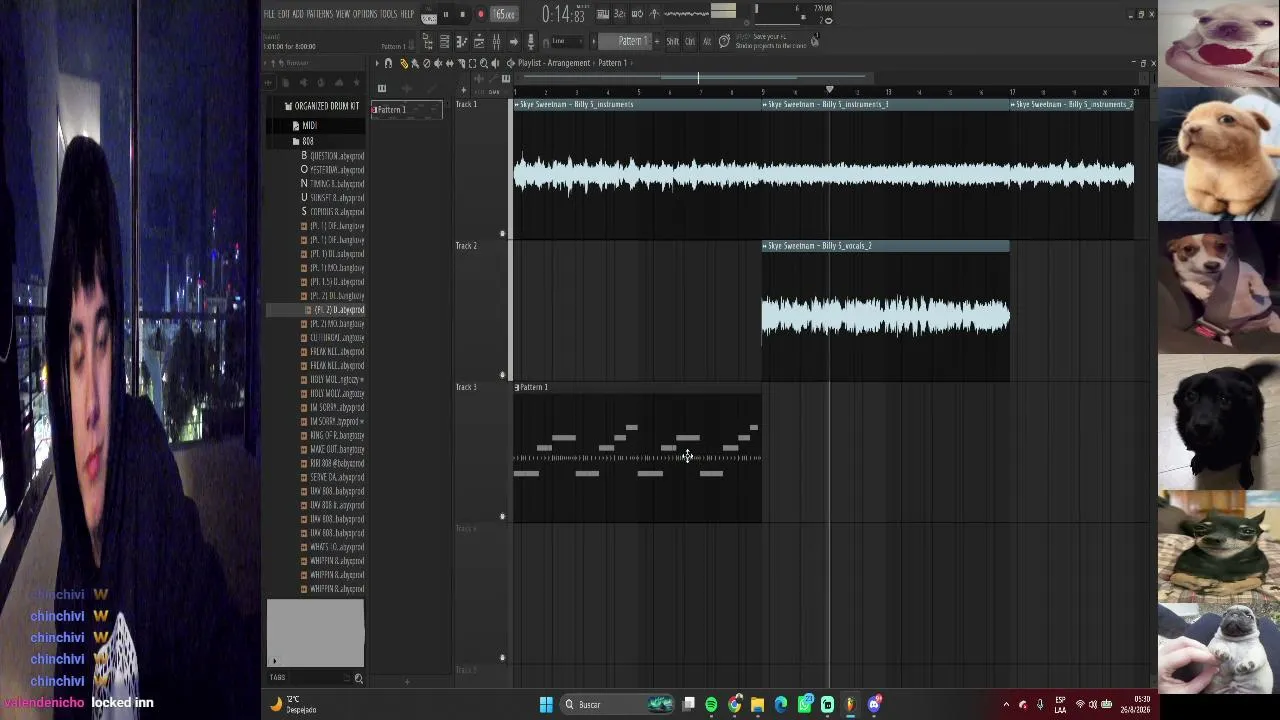Image resolution: width=1280 pixels, height=720 pixels.
Task: Open WhatsApp from the taskbar
Action: [805, 705]
